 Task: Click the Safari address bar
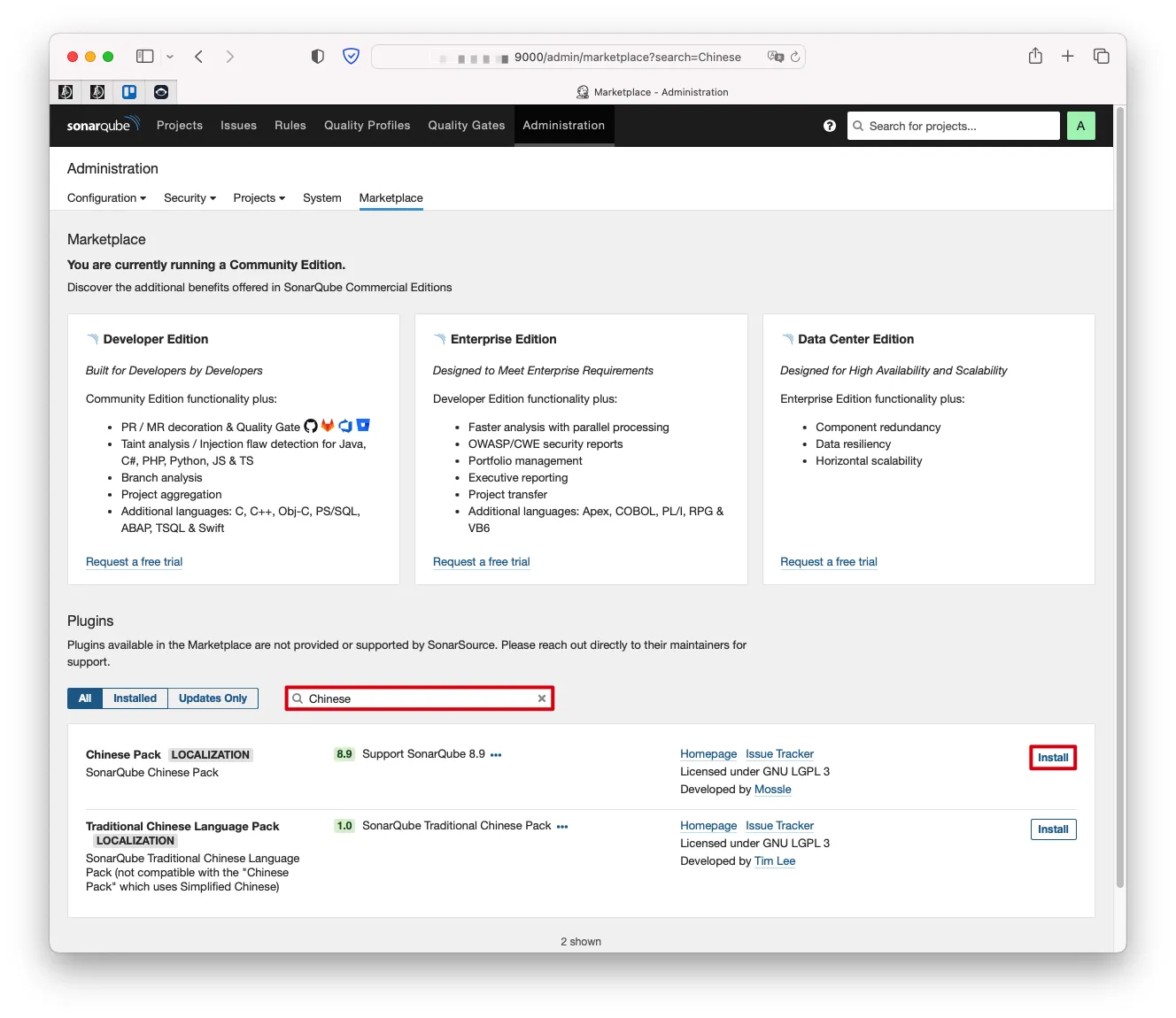tap(589, 57)
